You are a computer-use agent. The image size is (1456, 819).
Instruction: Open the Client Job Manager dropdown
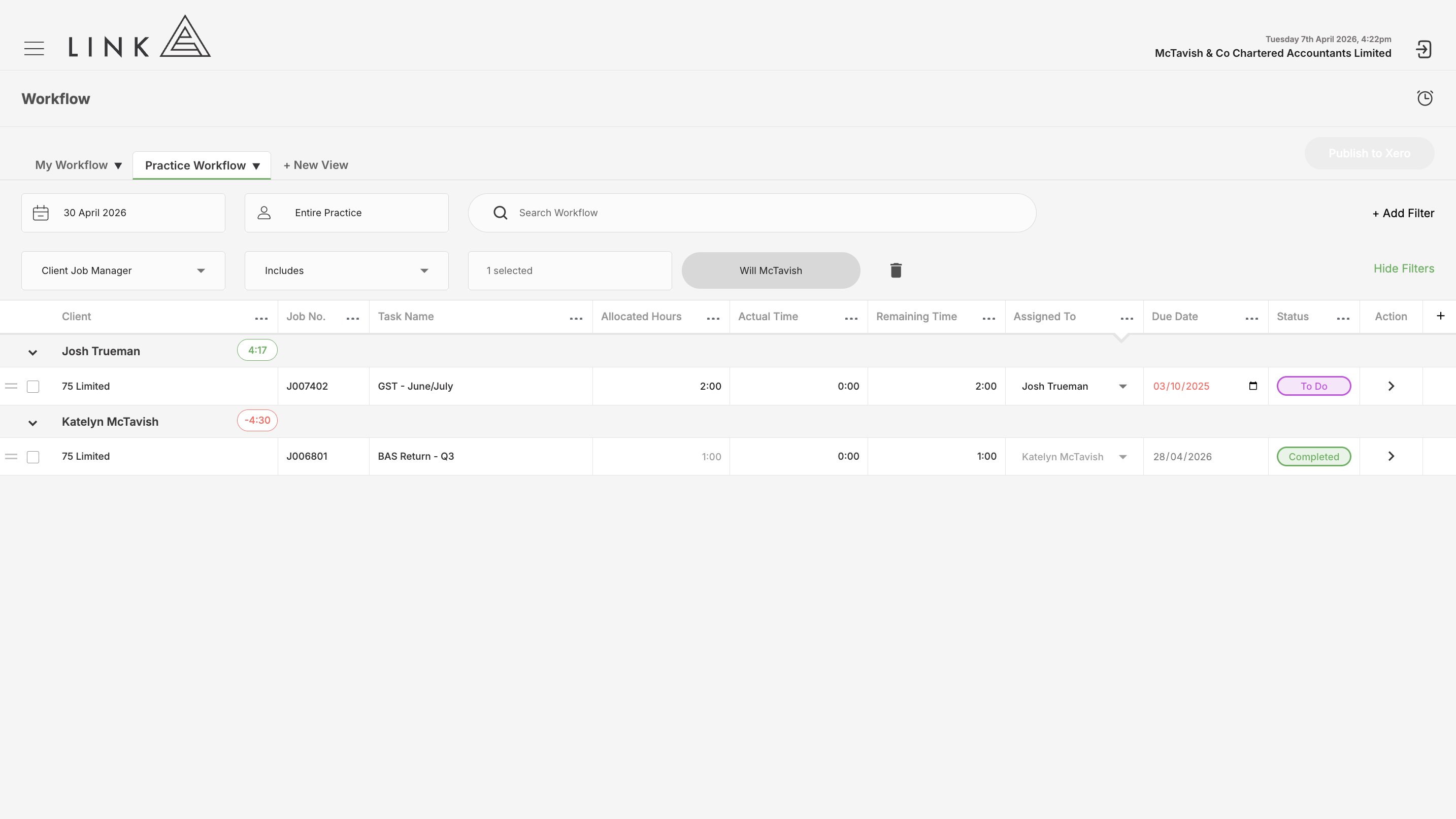123,270
